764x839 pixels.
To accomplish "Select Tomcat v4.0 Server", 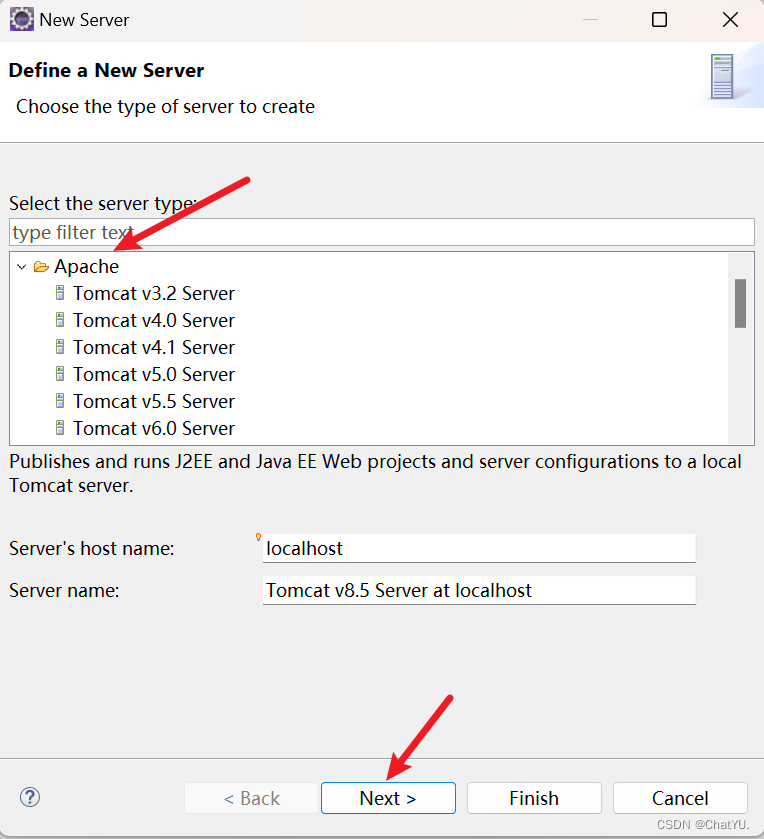I will point(154,320).
